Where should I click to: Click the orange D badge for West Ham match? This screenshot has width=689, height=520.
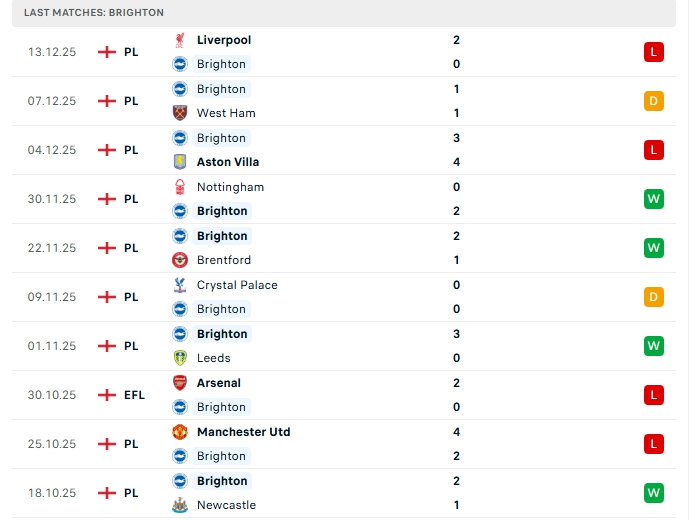point(654,101)
